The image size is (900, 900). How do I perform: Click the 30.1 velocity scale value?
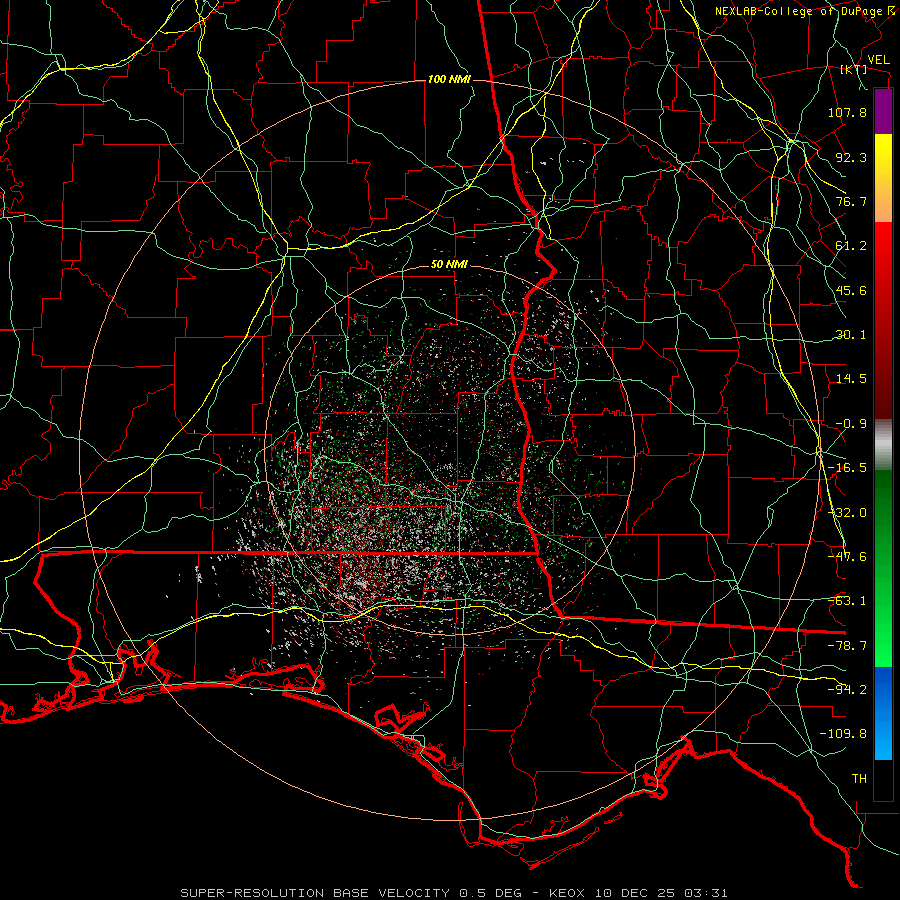click(x=851, y=335)
